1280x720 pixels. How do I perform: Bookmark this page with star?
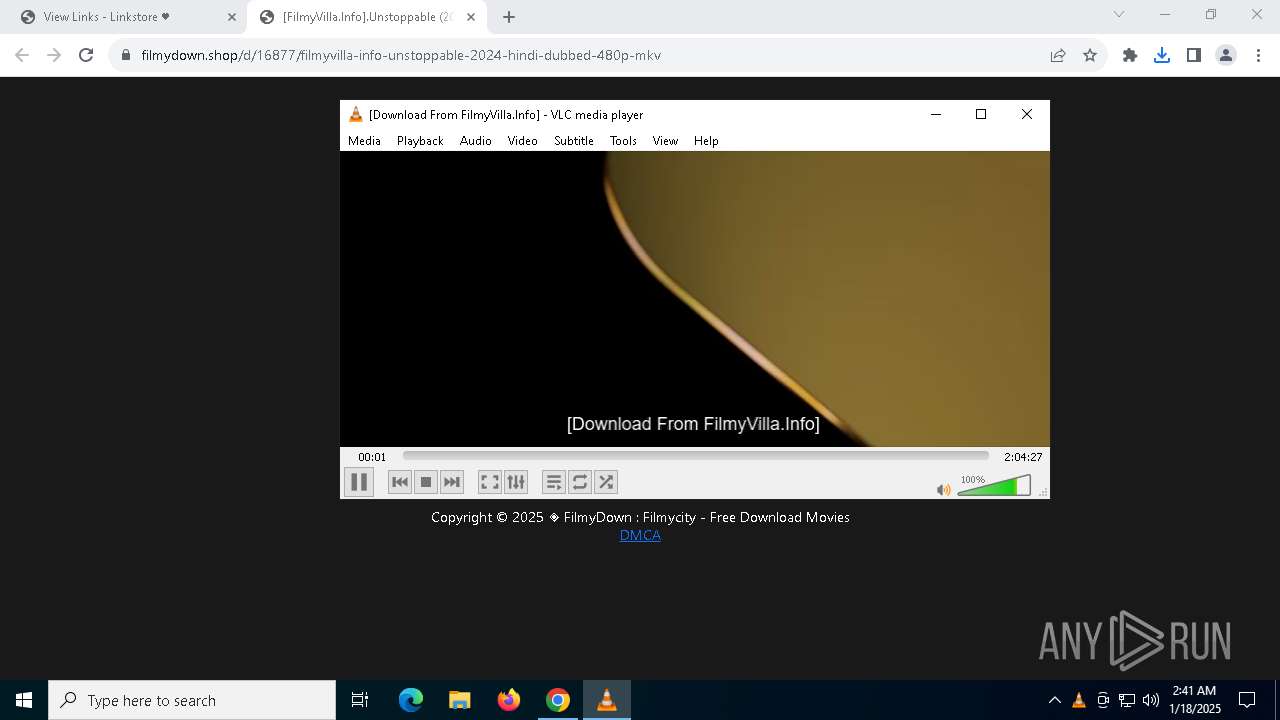[x=1090, y=55]
